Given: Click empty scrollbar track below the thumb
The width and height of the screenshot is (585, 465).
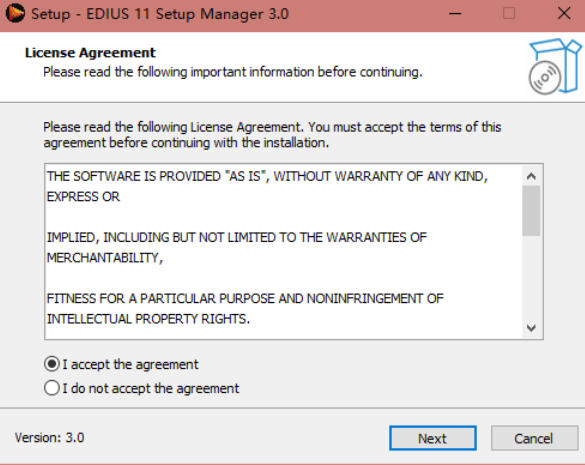Looking at the screenshot, I should 531,277.
